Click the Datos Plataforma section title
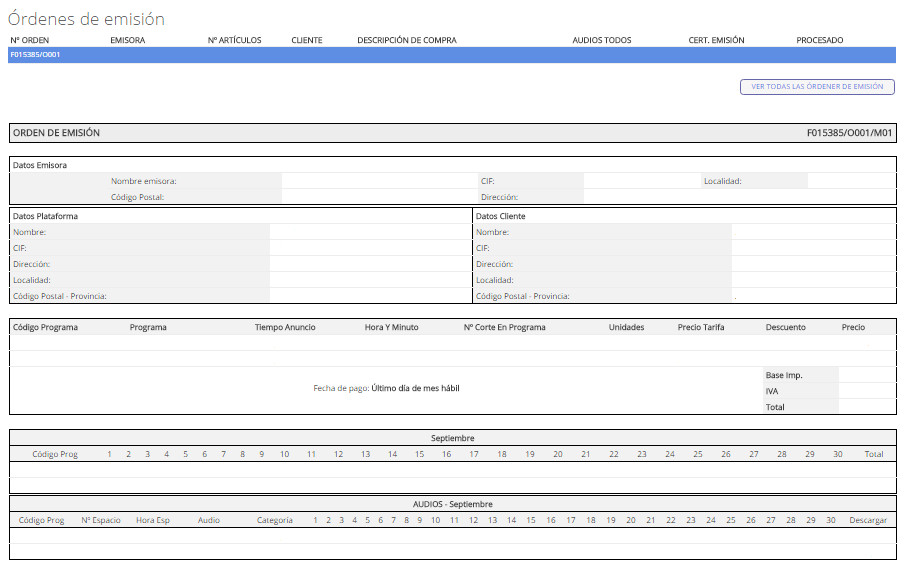Screen dimensions: 914x577 click(x=45, y=216)
